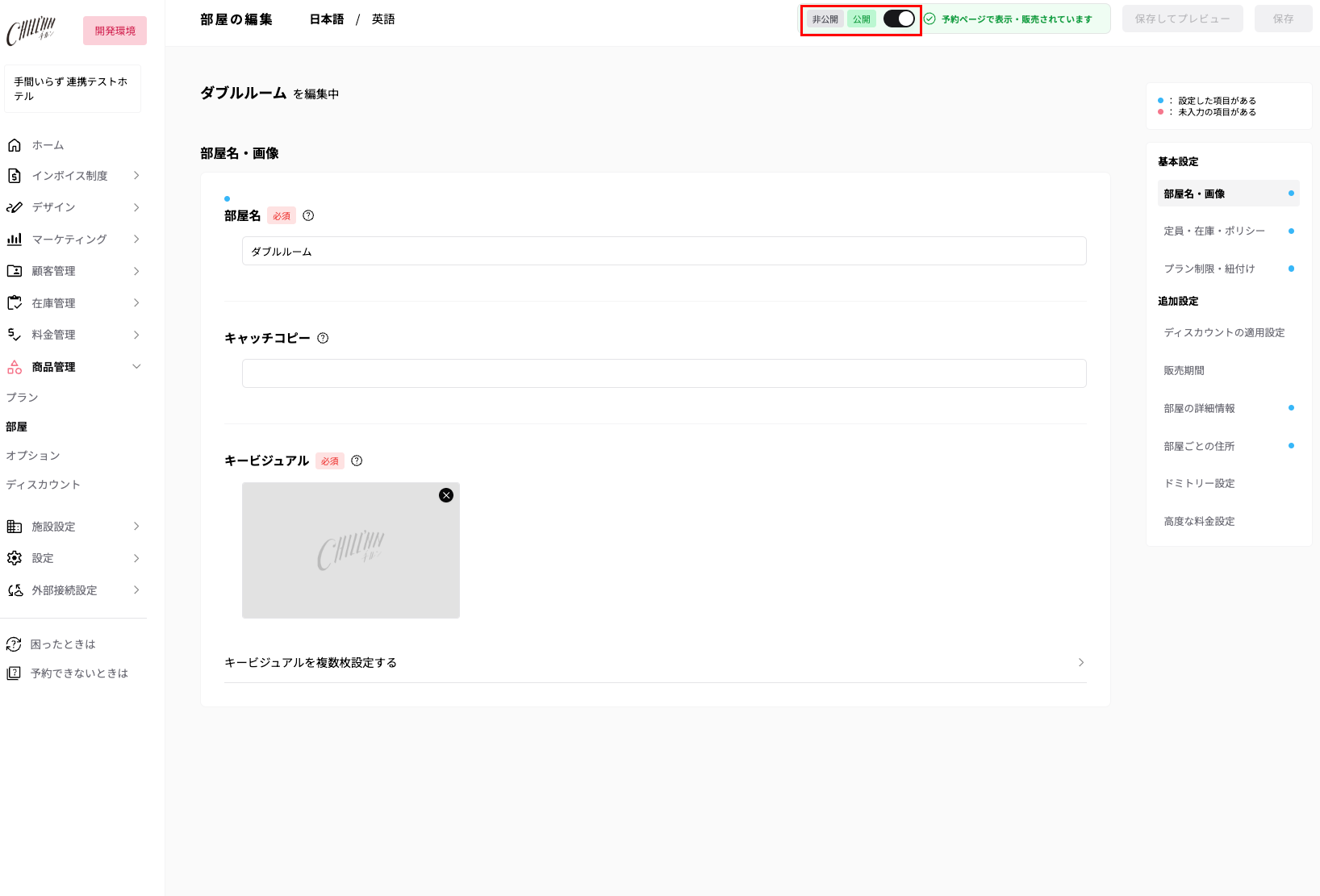Open キービジュアルを複数枚設定する row
The height and width of the screenshot is (896, 1320).
pos(655,663)
